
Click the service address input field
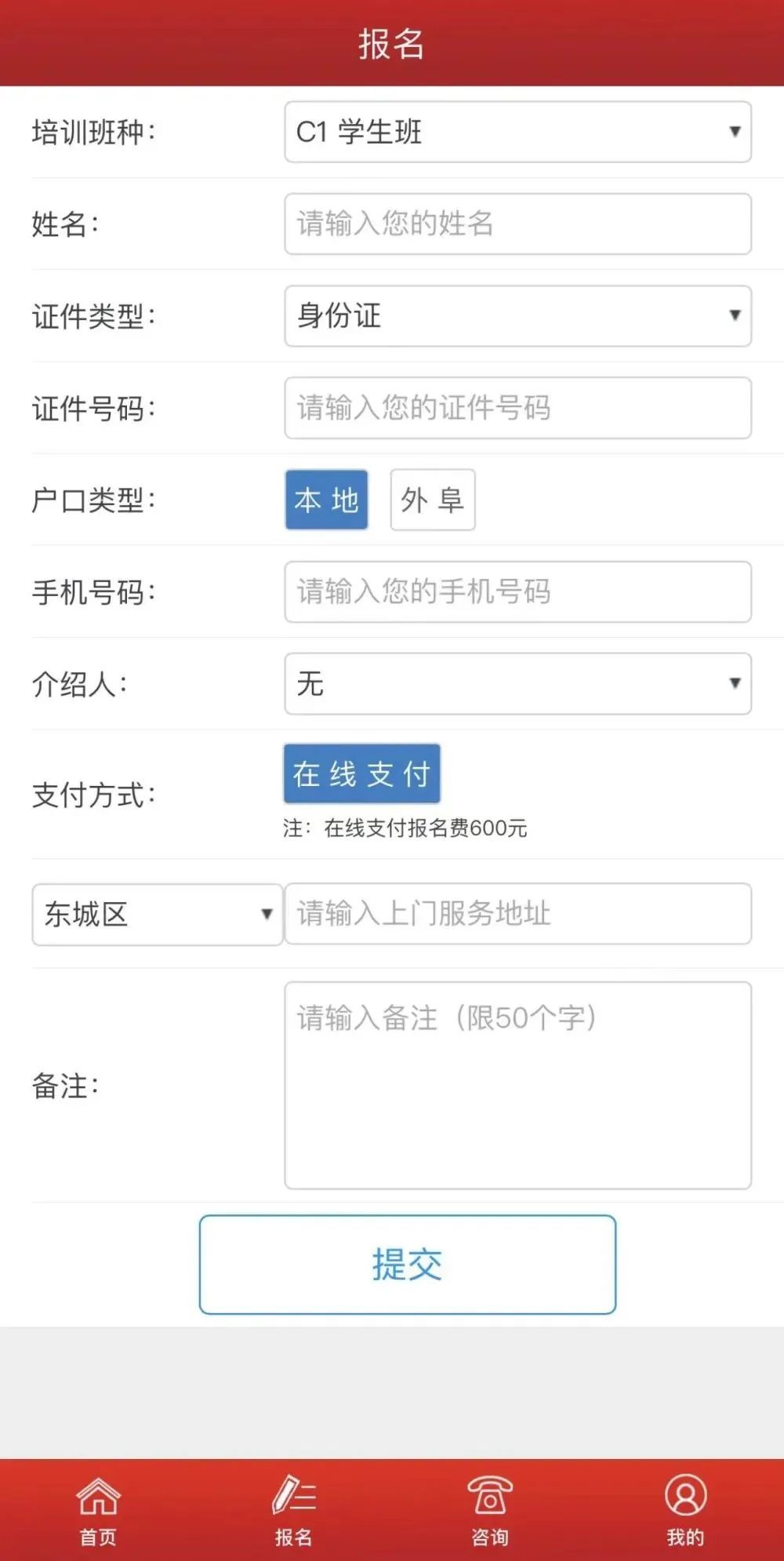coord(517,914)
